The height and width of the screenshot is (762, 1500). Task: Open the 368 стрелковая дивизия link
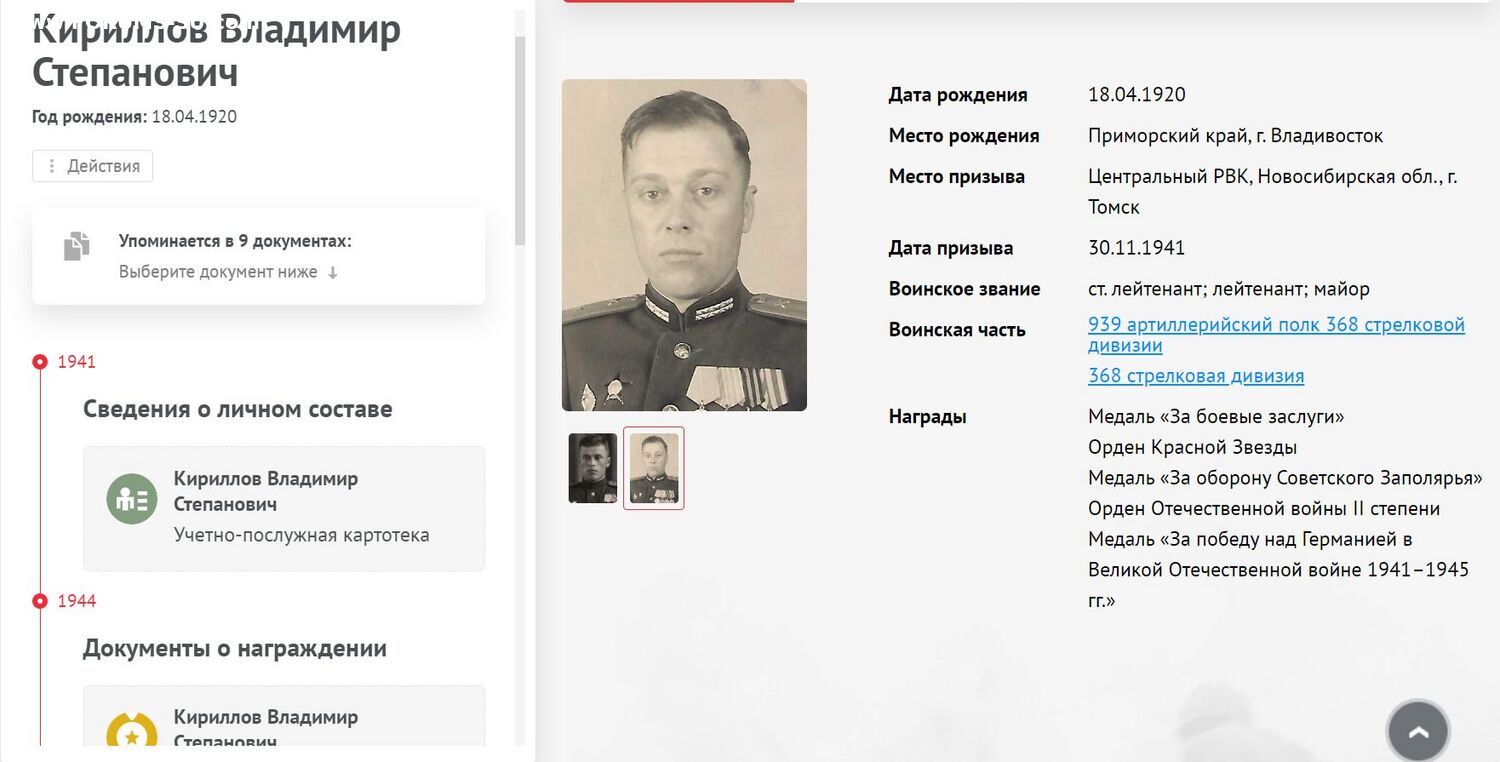click(x=1196, y=376)
